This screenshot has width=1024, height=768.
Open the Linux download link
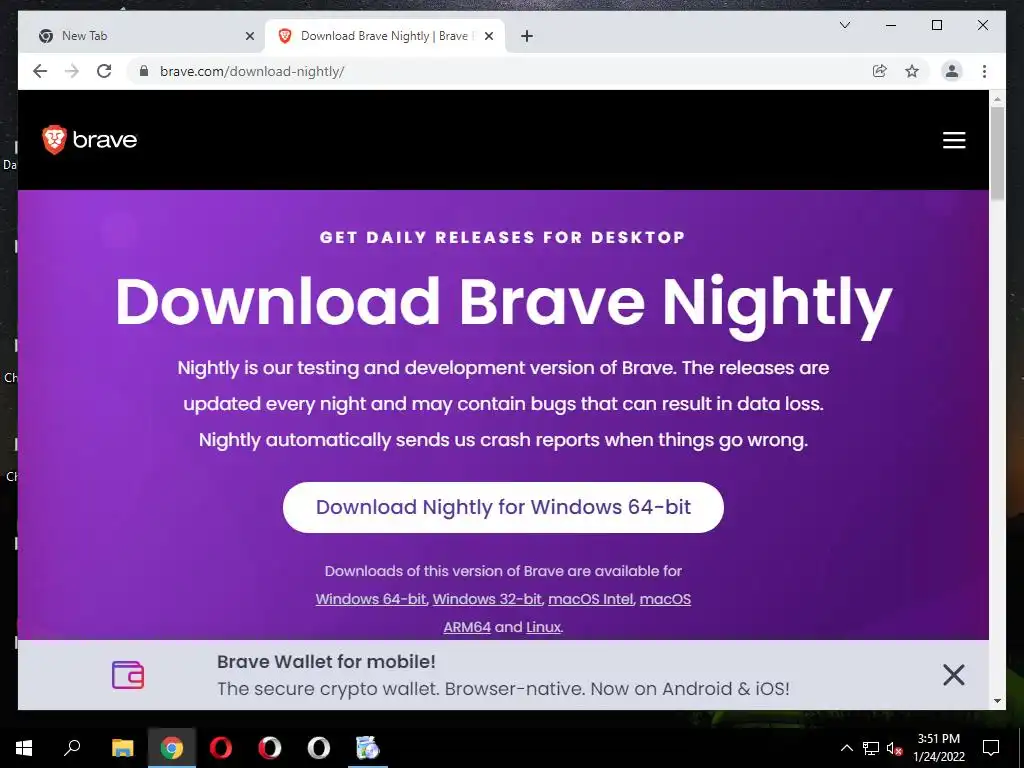(543, 627)
